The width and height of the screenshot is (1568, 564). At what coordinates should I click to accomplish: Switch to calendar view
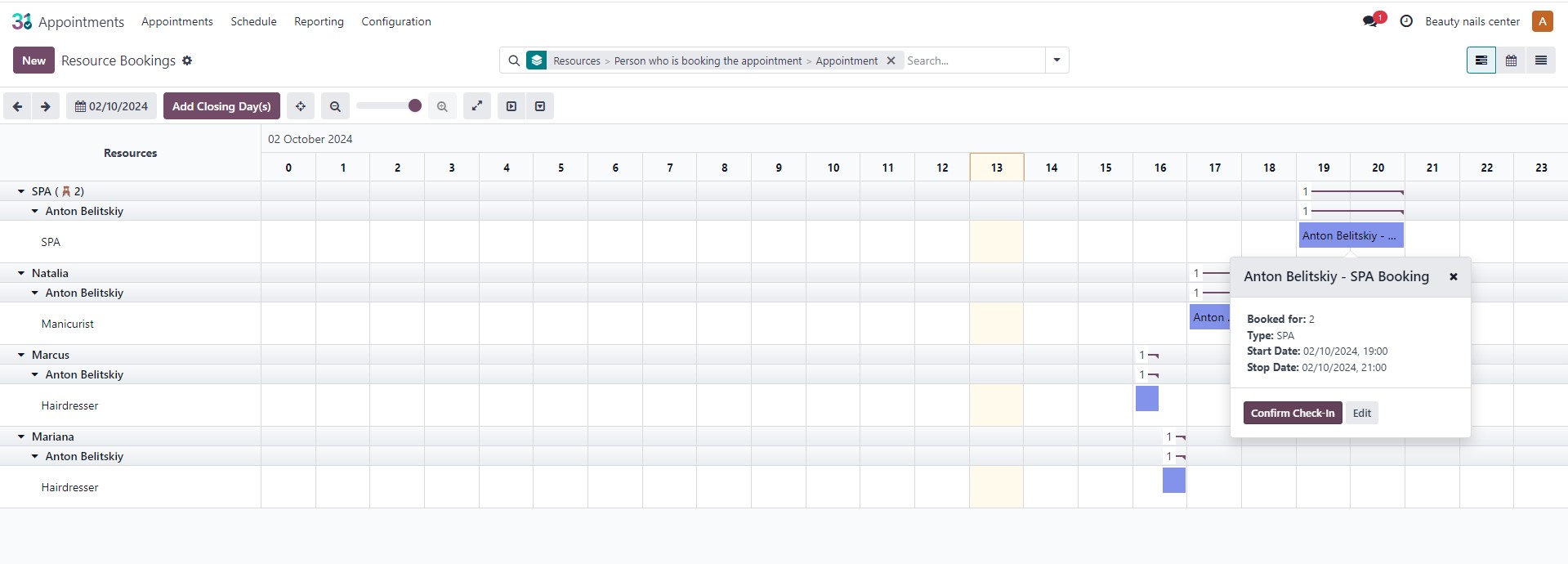click(x=1511, y=60)
